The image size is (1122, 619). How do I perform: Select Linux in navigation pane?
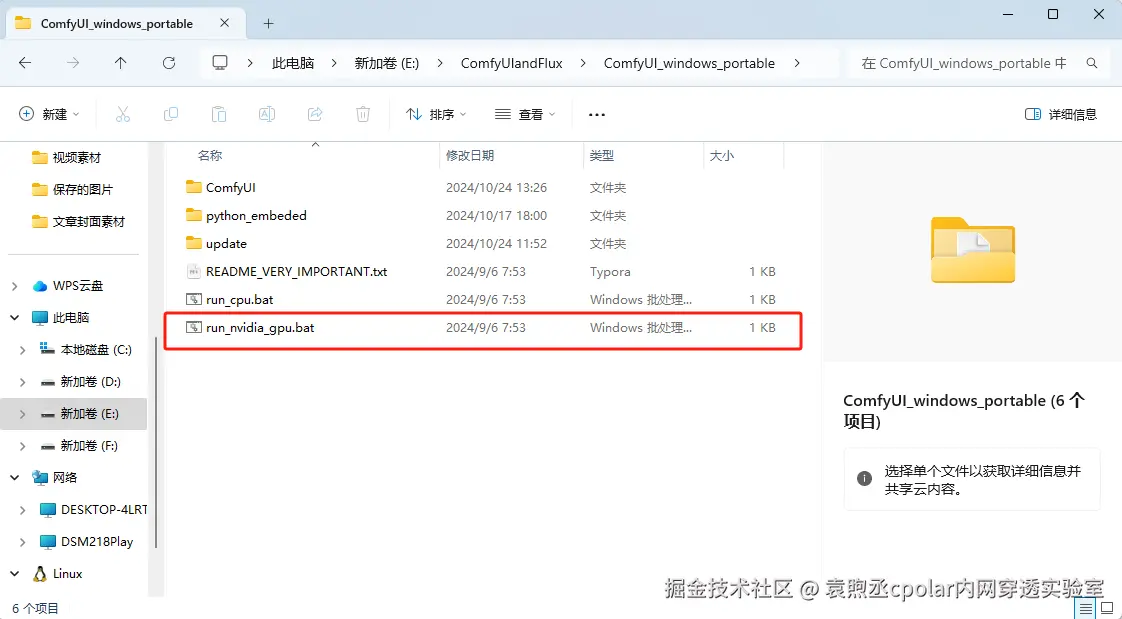[57, 574]
